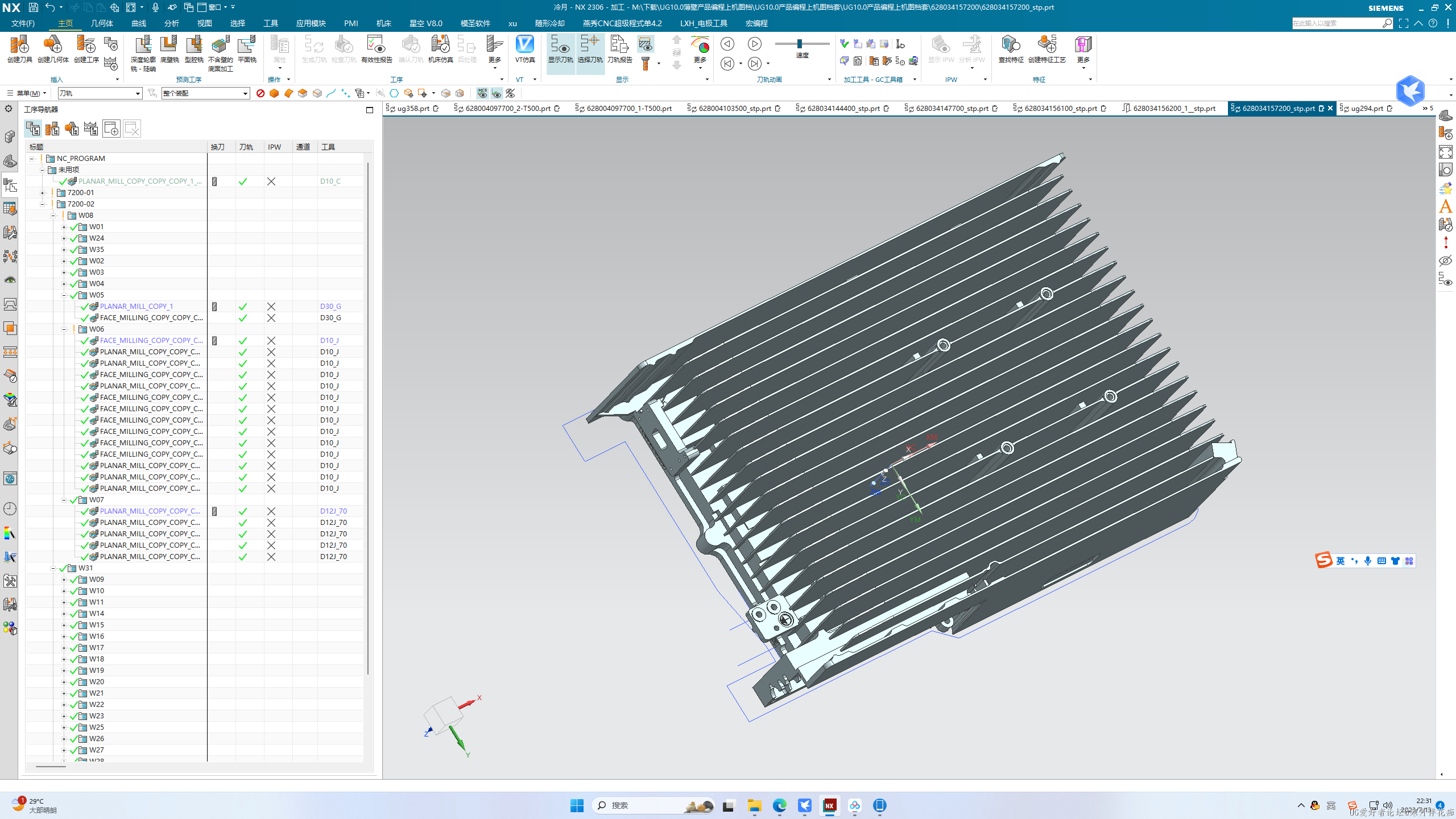Click in the command search field

coord(1337,23)
